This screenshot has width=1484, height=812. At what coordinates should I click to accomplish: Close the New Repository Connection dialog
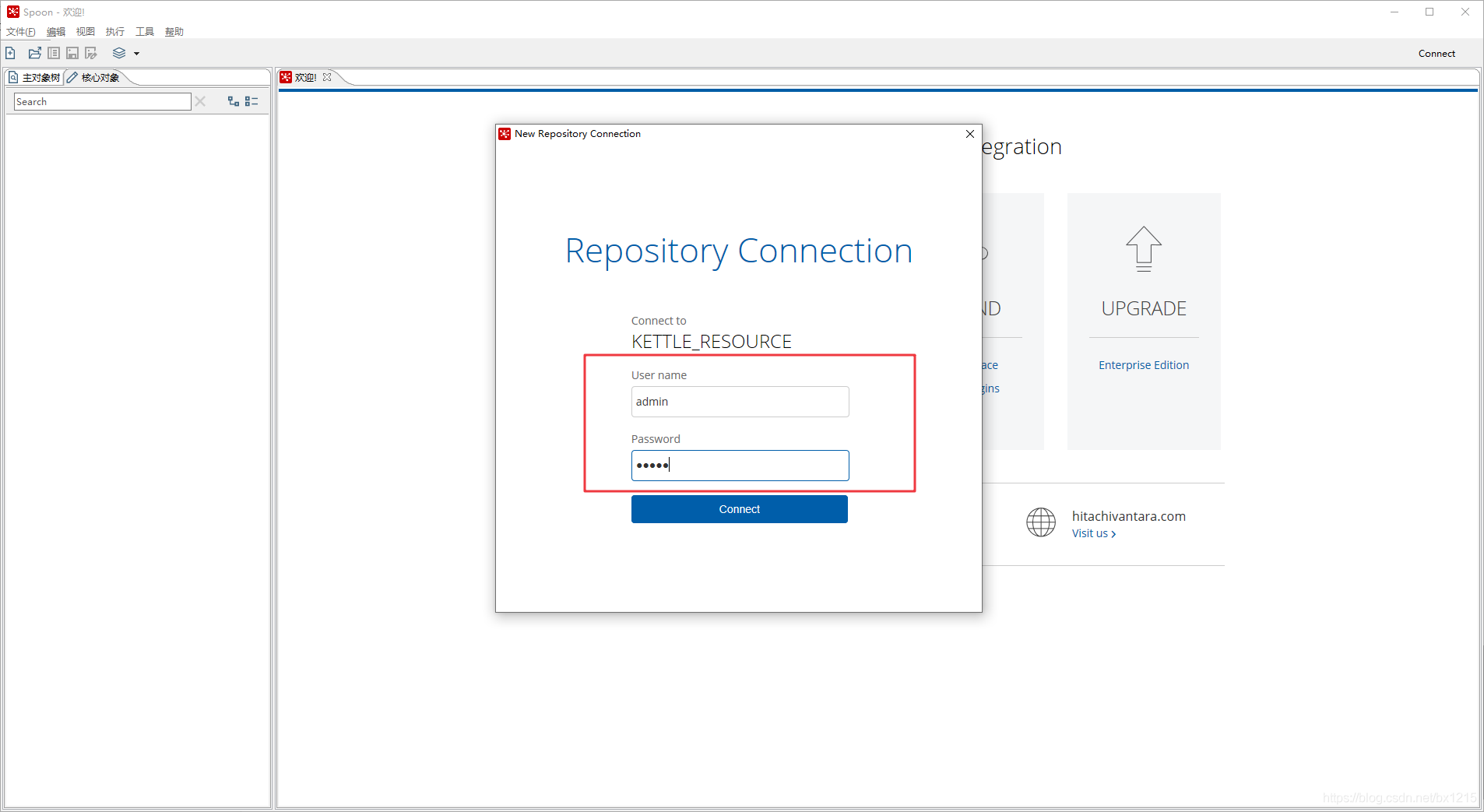pos(970,134)
